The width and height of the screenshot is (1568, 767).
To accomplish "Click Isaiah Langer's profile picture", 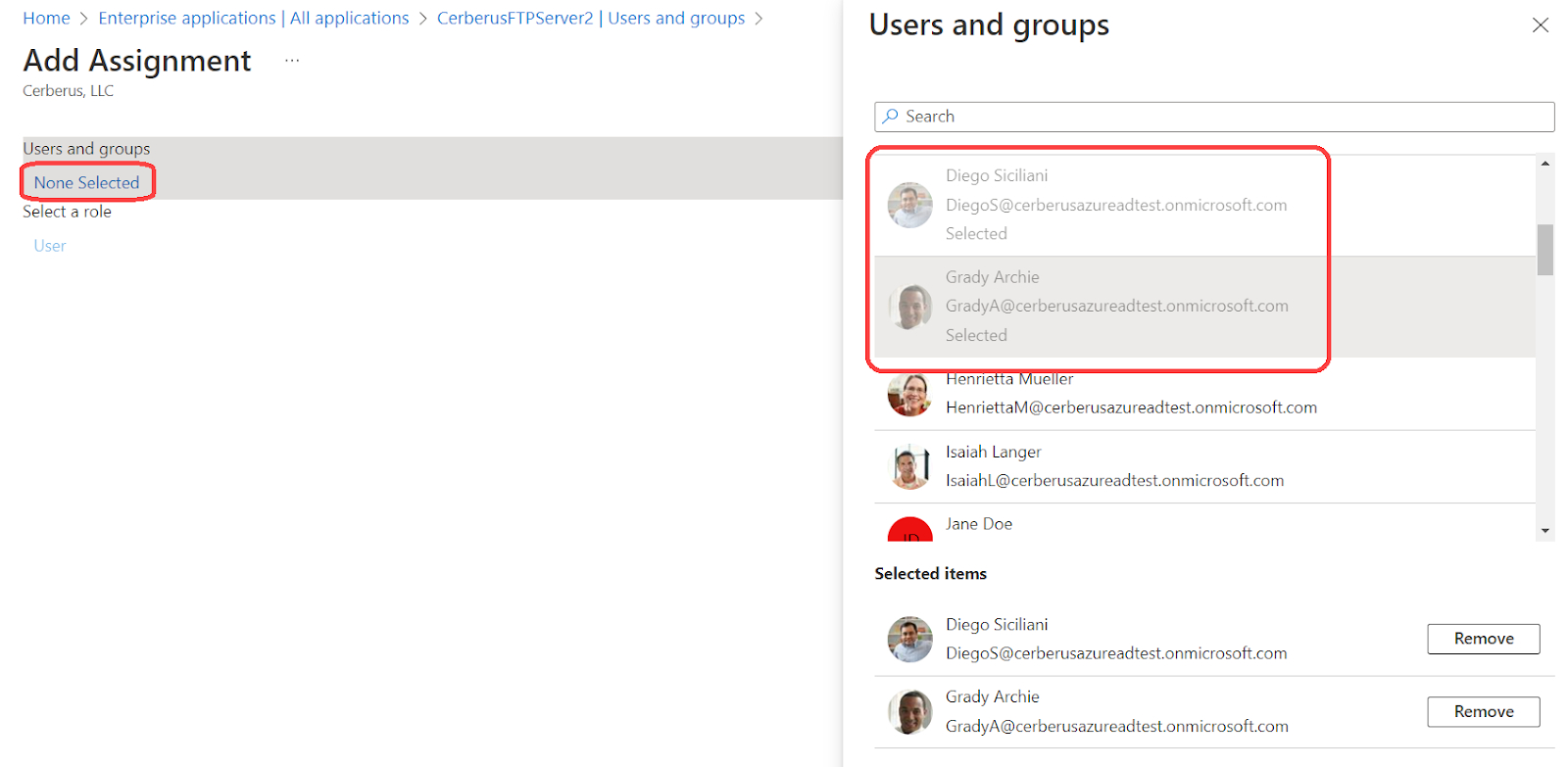I will pos(909,466).
